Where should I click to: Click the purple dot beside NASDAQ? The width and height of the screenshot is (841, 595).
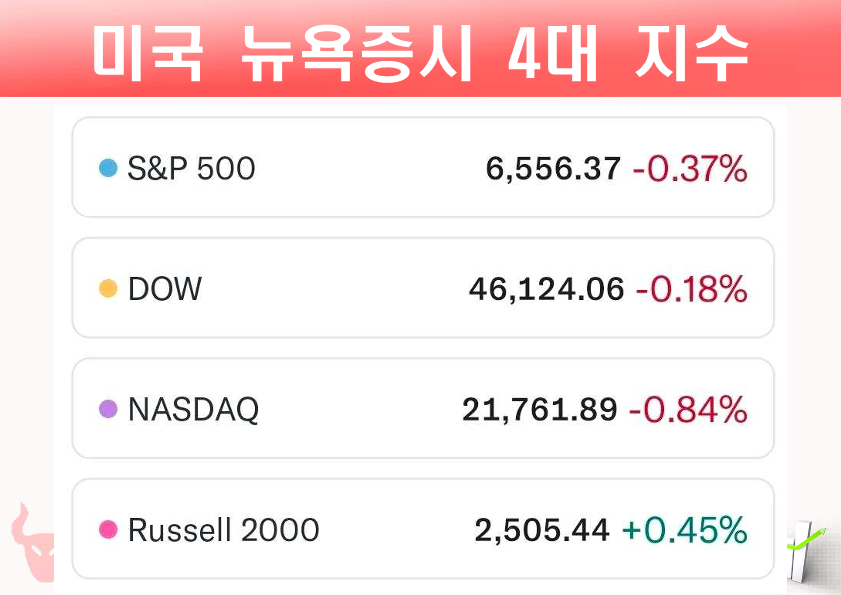click(108, 409)
